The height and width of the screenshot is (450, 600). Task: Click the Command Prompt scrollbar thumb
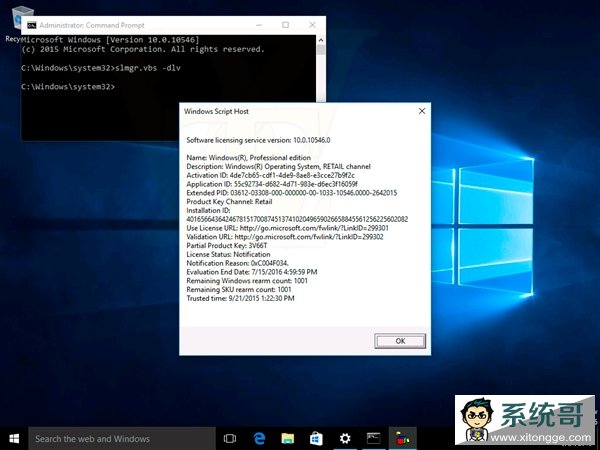tap(321, 49)
